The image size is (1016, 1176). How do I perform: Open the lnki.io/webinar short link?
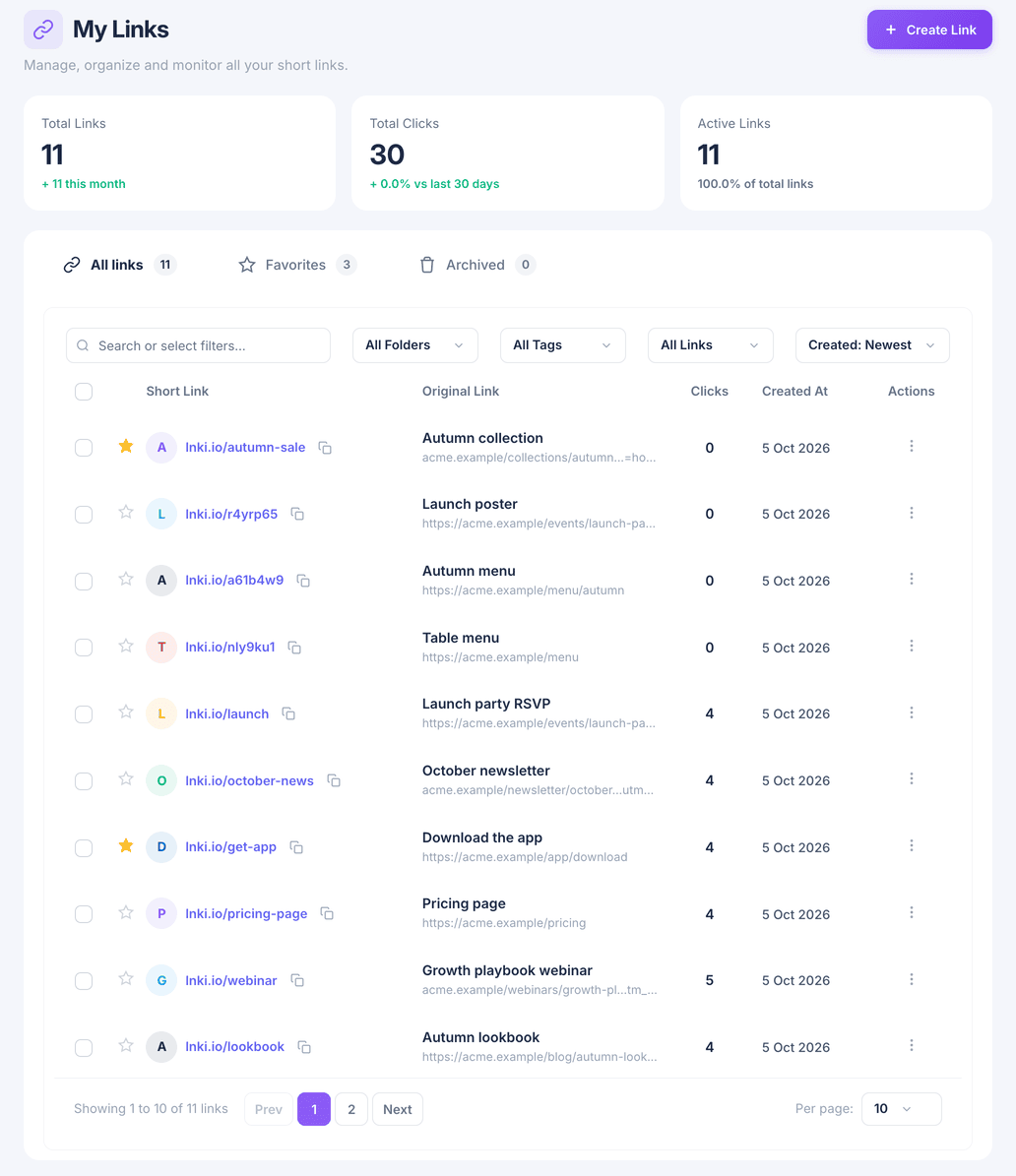pos(231,980)
